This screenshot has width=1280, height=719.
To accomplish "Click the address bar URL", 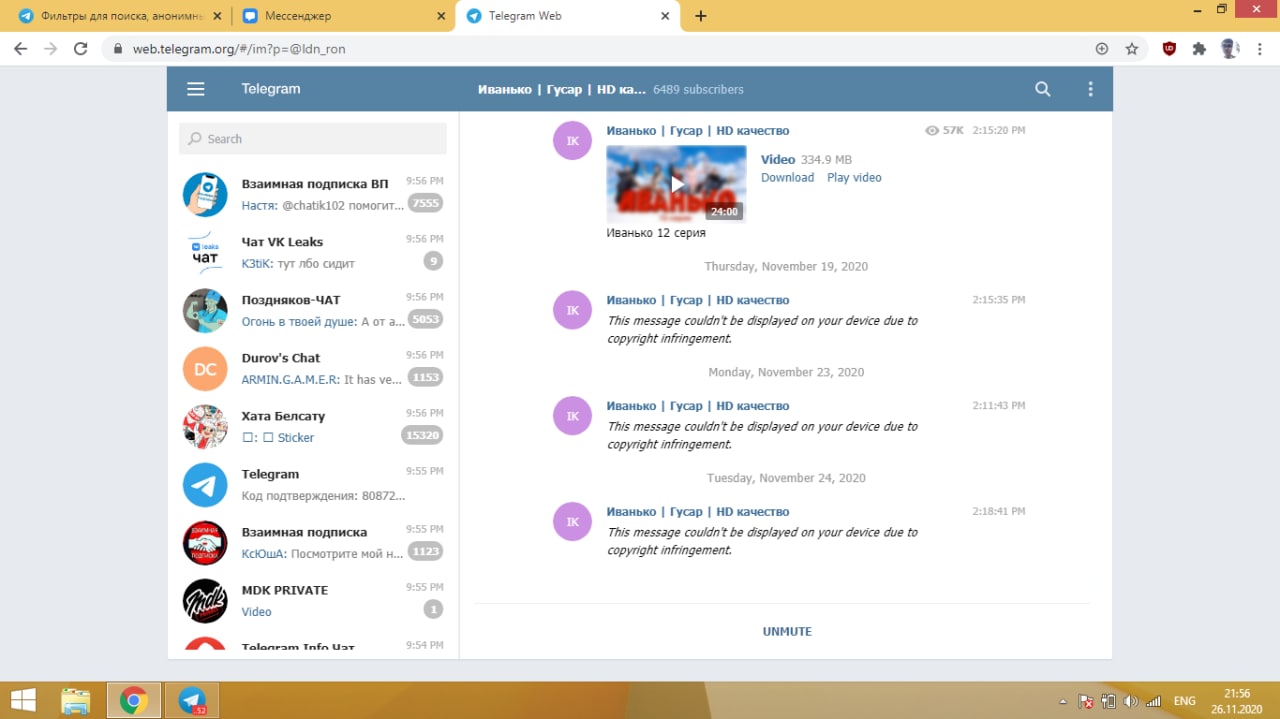I will pyautogui.click(x=239, y=48).
